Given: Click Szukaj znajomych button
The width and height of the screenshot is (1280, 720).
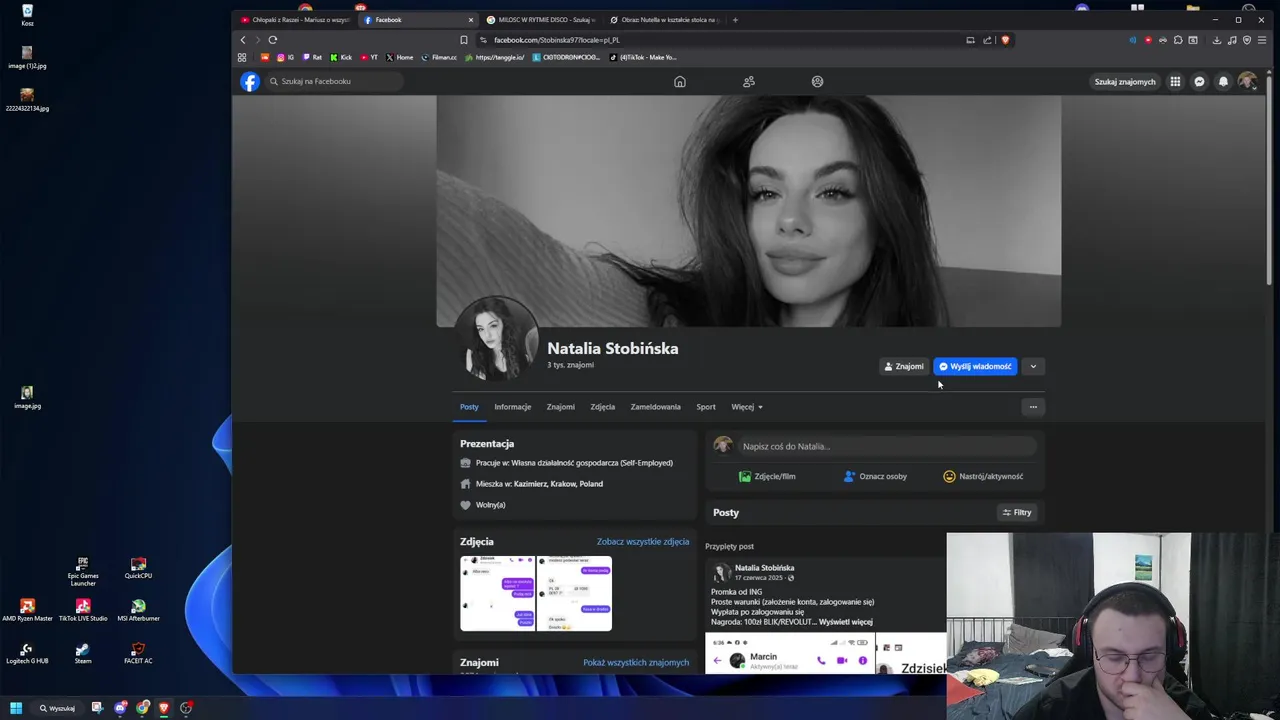Looking at the screenshot, I should point(1125,82).
